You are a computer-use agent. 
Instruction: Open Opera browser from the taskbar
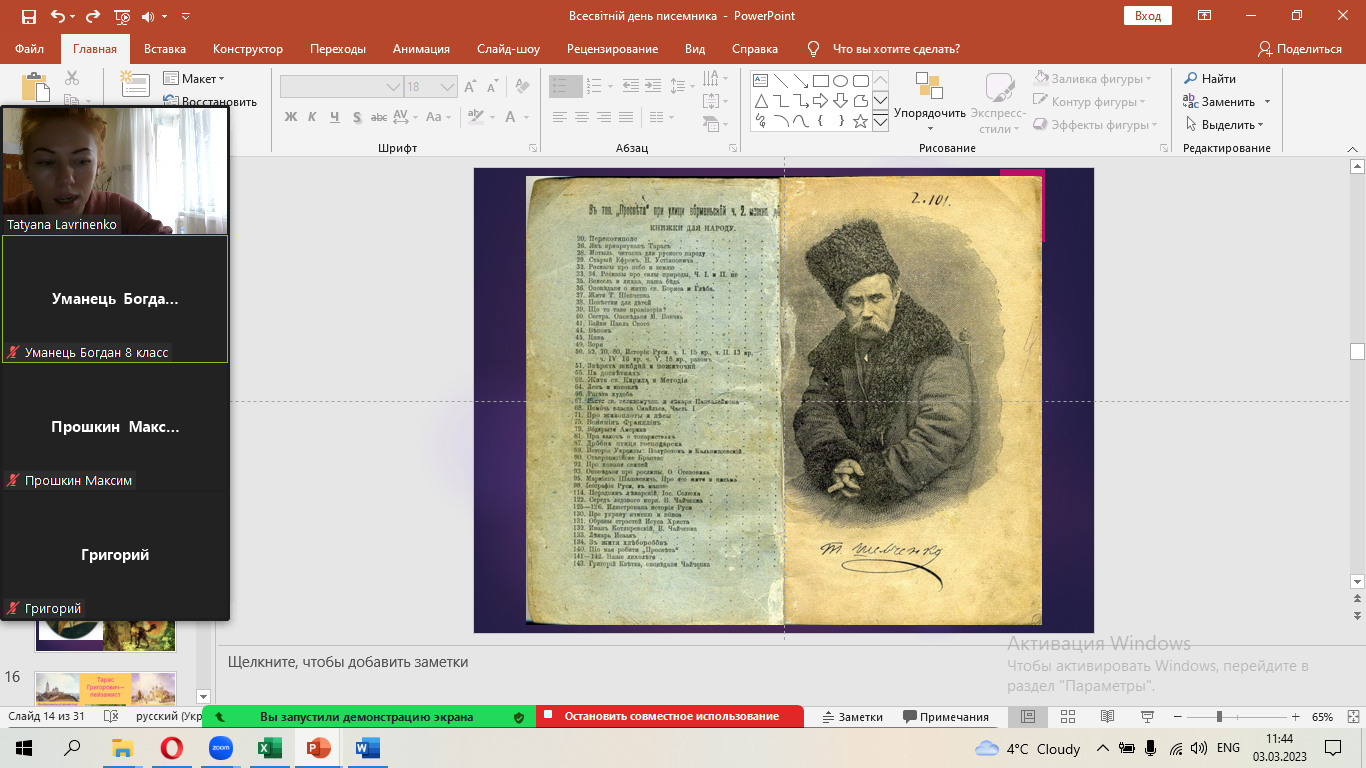(171, 747)
